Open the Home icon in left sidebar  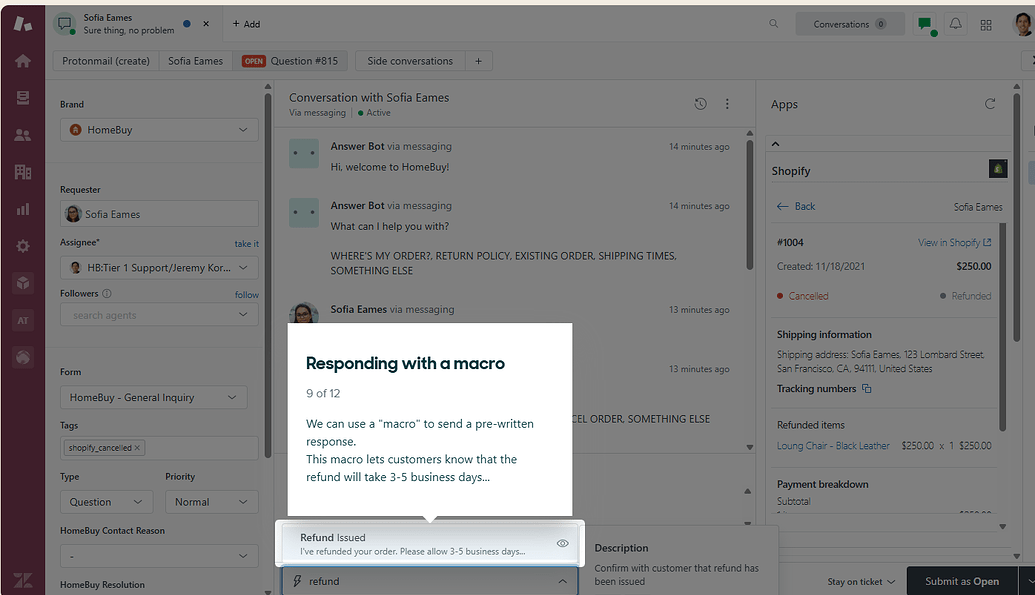pos(22,61)
